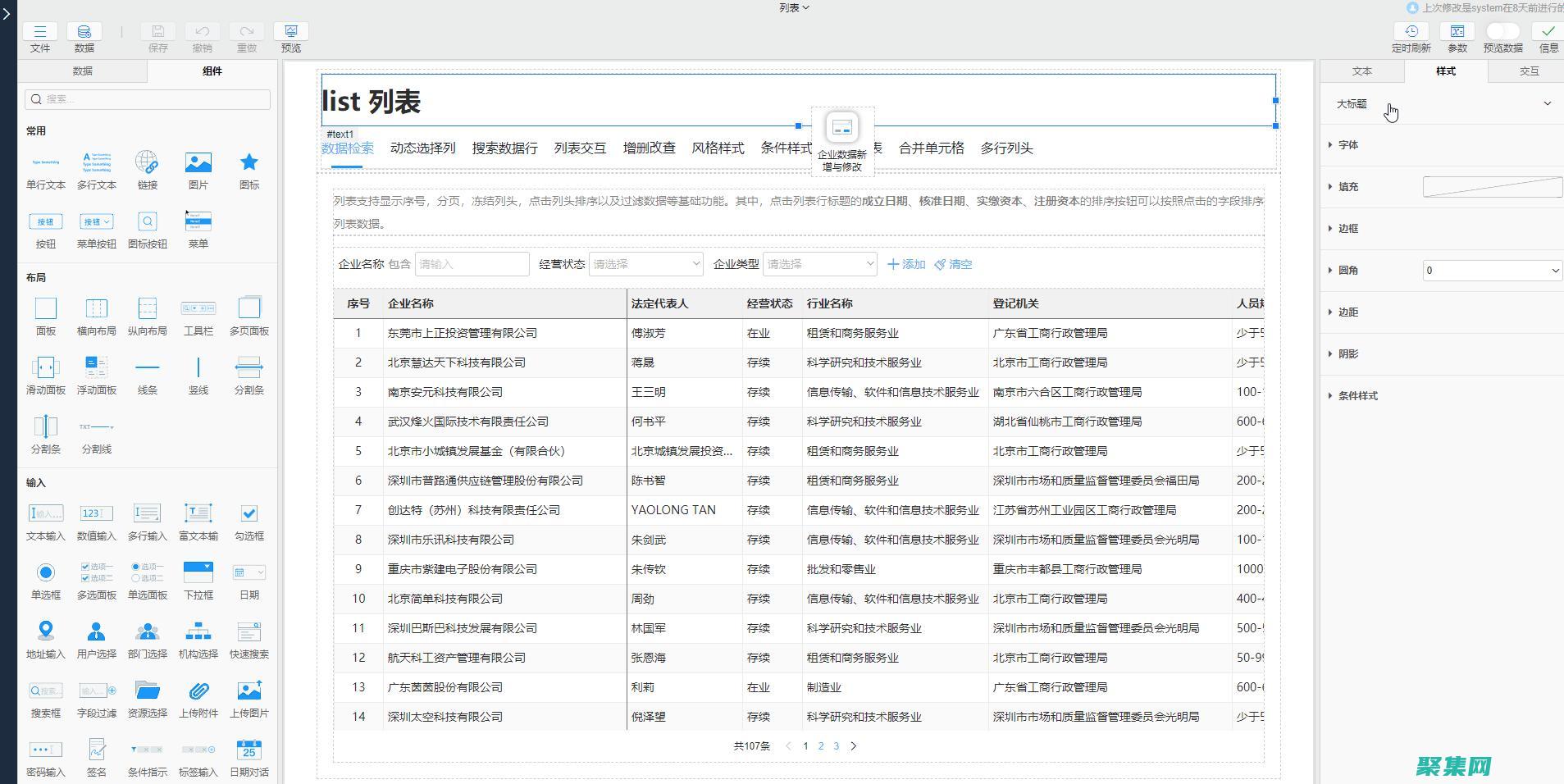The image size is (1564, 784).
Task: Click the 清空 button above the table
Action: point(953,264)
